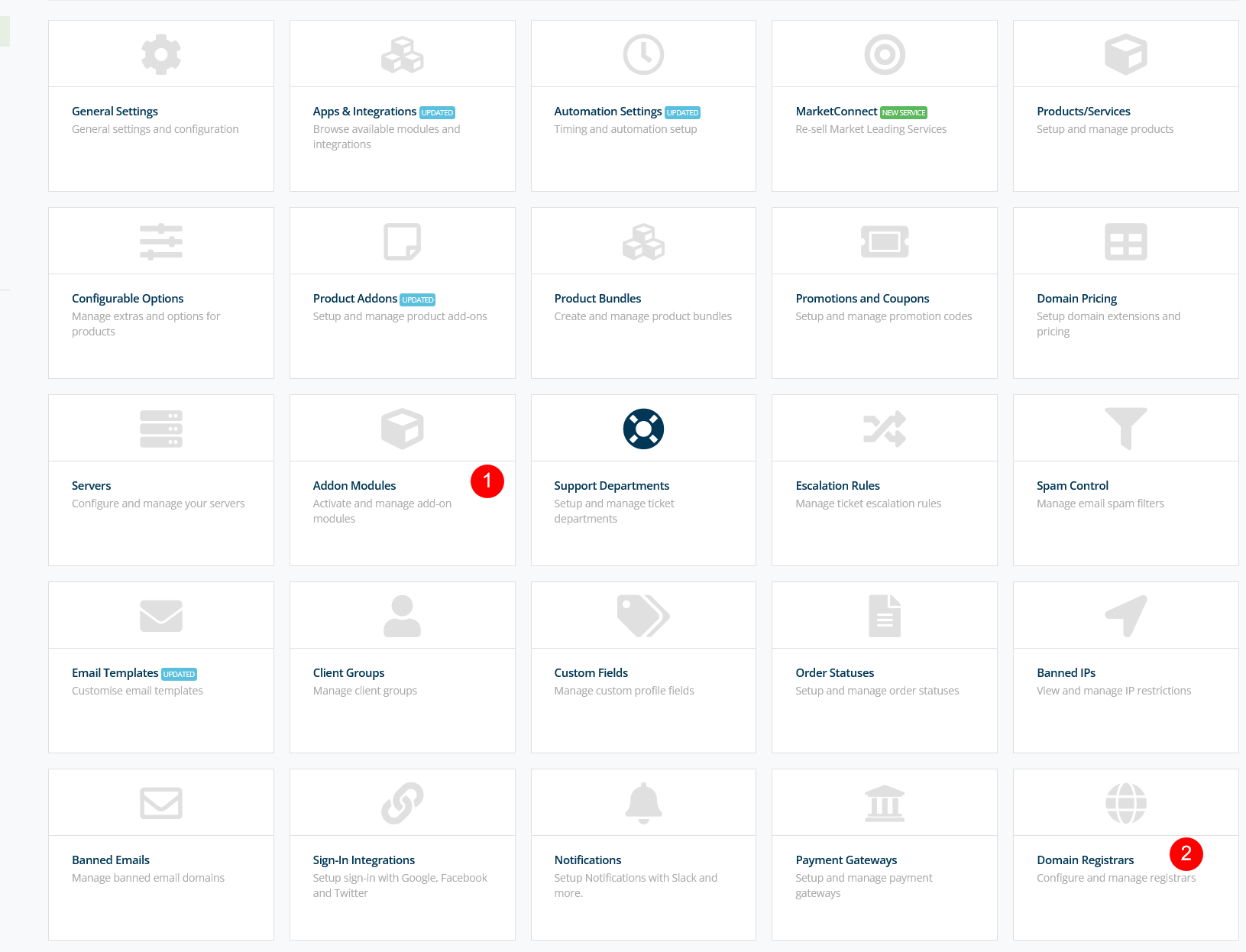Open the Client Groups user icon

pos(402,616)
